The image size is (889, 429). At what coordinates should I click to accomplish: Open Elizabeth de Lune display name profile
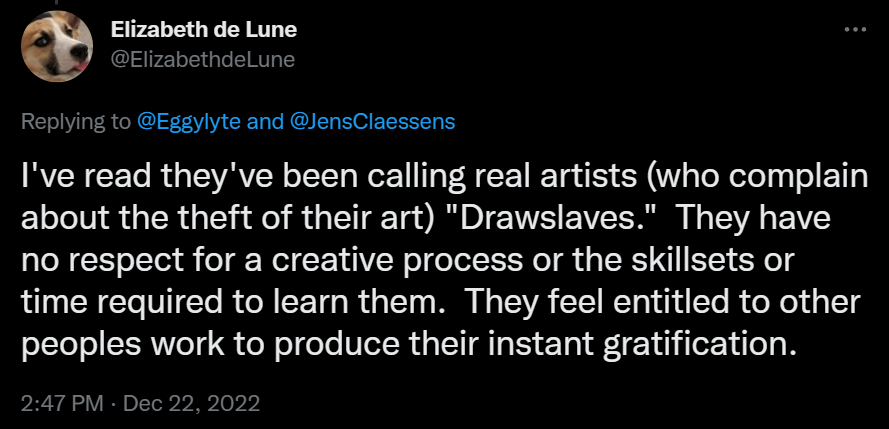204,29
